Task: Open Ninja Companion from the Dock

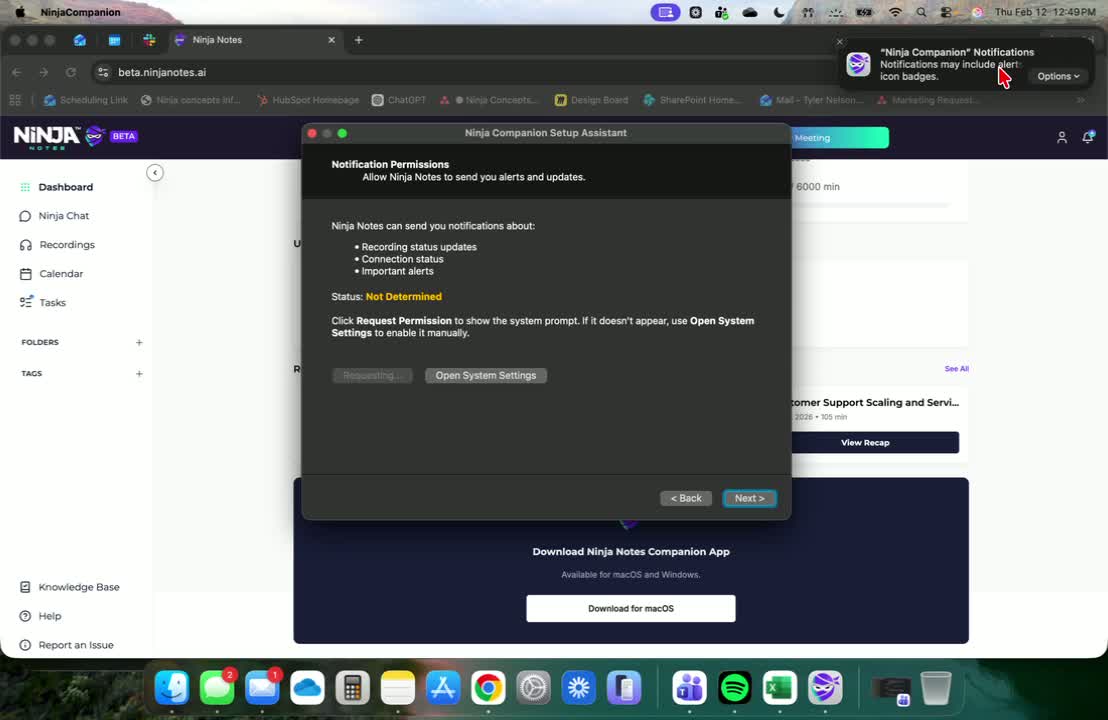Action: click(x=825, y=687)
